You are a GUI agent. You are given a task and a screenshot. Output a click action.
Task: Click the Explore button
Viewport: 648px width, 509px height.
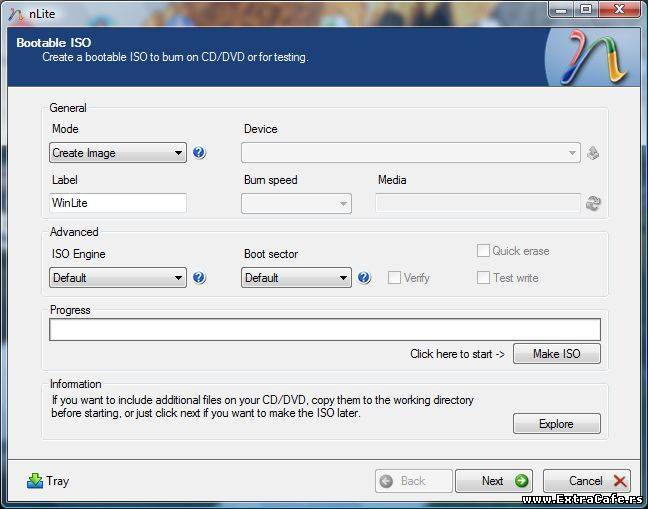(x=556, y=424)
